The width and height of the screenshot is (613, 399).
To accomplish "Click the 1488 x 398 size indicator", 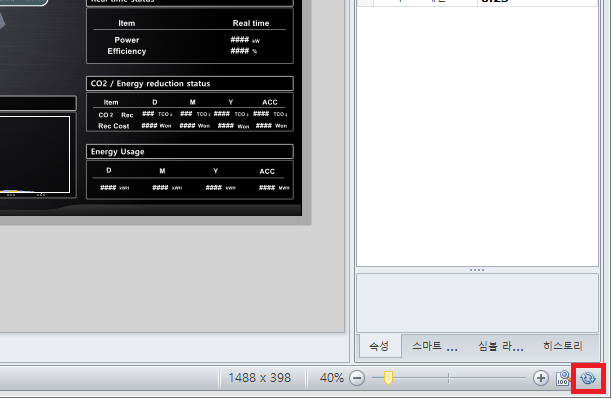I will coord(260,378).
